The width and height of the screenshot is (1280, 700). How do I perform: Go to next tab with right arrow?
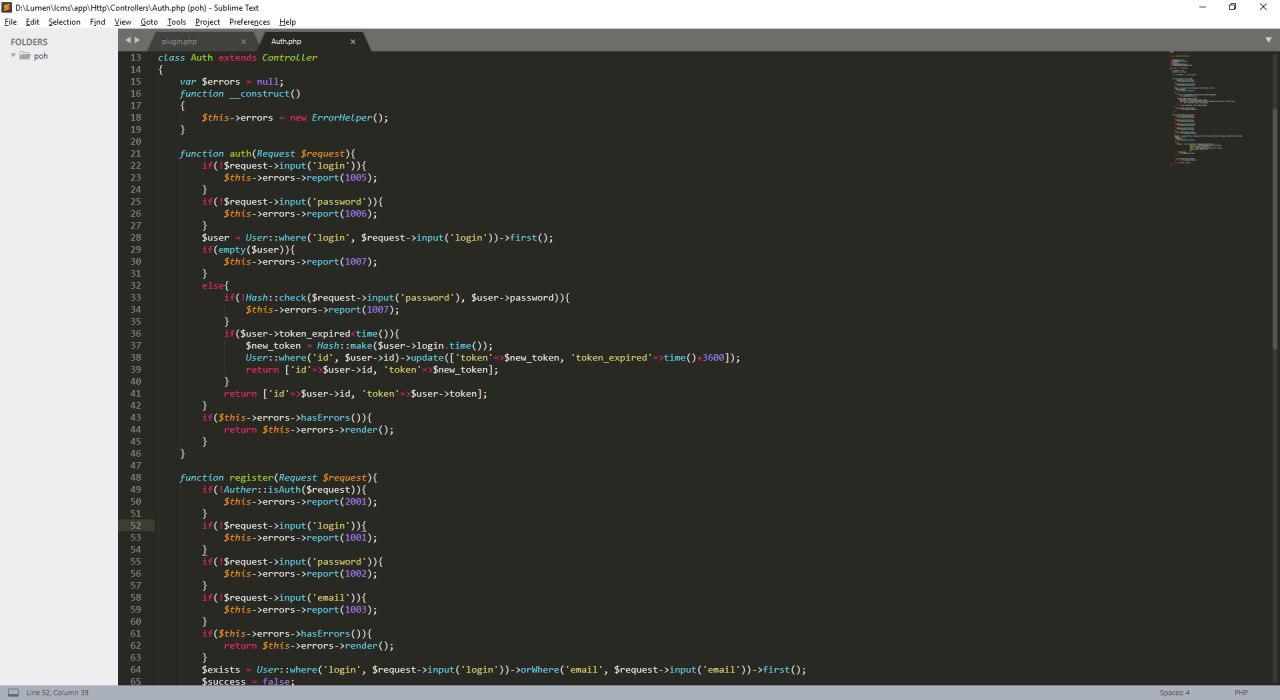coord(137,40)
